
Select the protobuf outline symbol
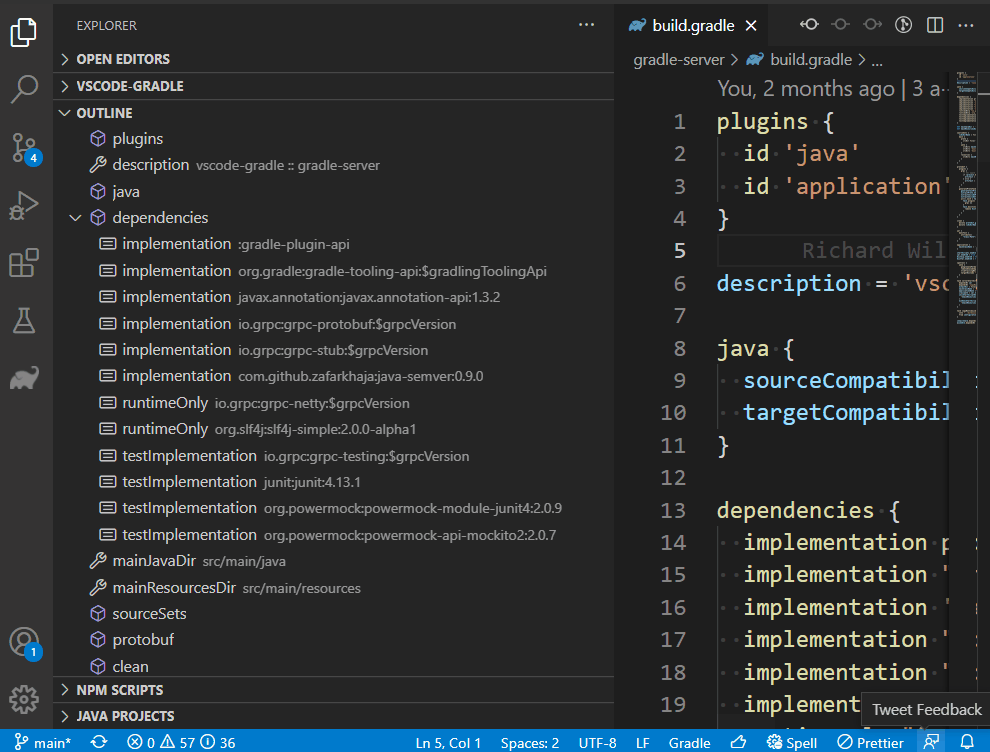pyautogui.click(x=333, y=640)
